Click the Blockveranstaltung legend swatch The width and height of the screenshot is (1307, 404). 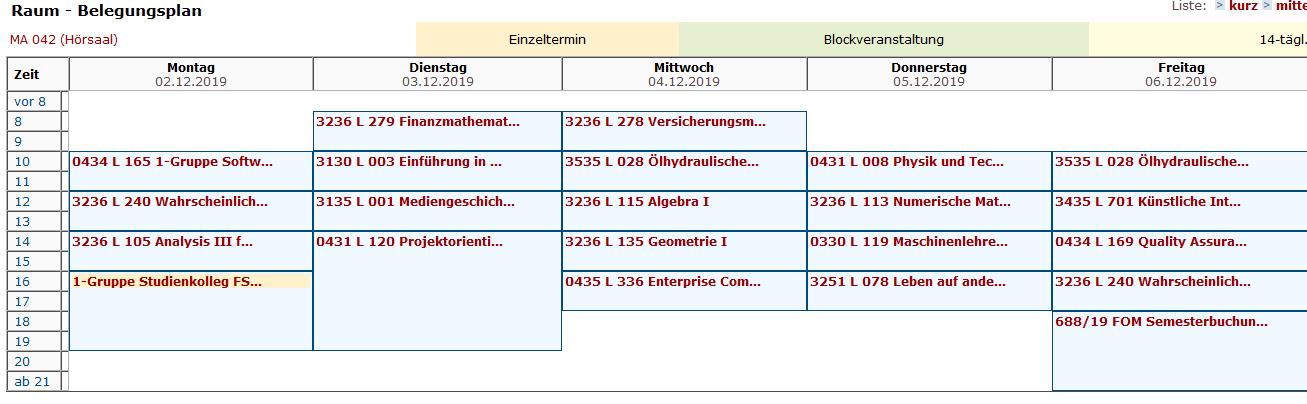883,40
